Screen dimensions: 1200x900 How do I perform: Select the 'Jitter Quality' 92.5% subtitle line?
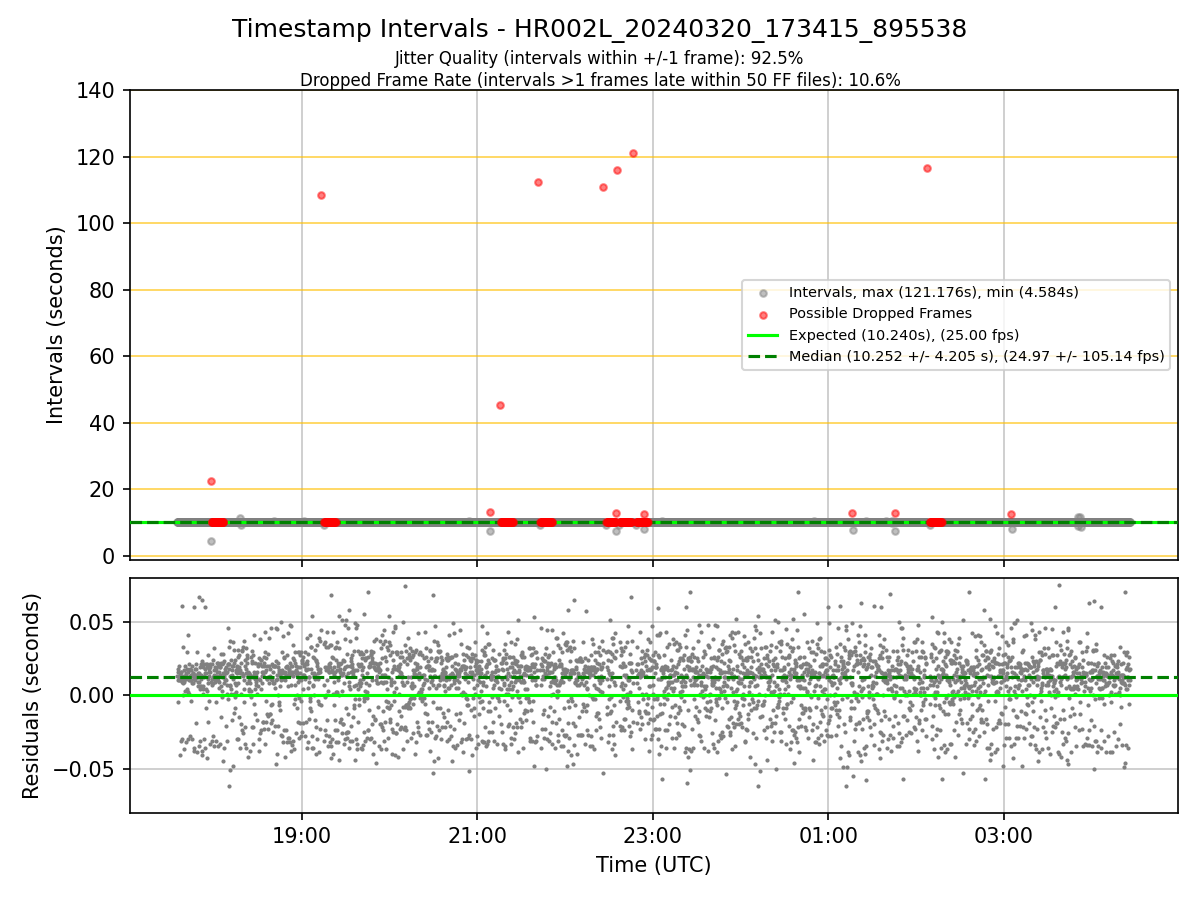click(x=599, y=59)
